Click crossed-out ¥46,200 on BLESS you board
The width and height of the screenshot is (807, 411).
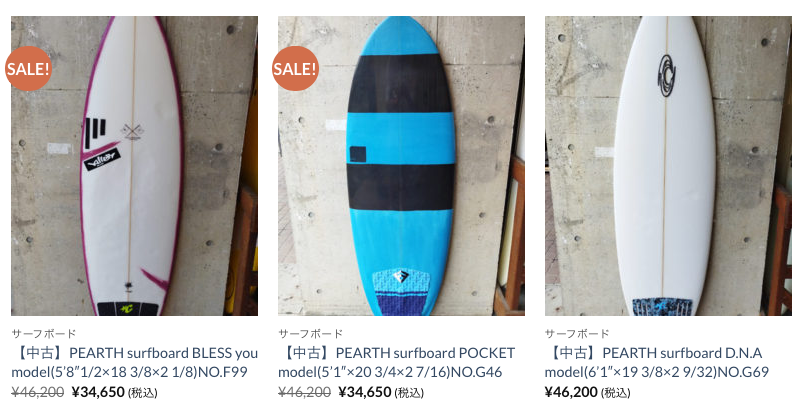[38, 392]
